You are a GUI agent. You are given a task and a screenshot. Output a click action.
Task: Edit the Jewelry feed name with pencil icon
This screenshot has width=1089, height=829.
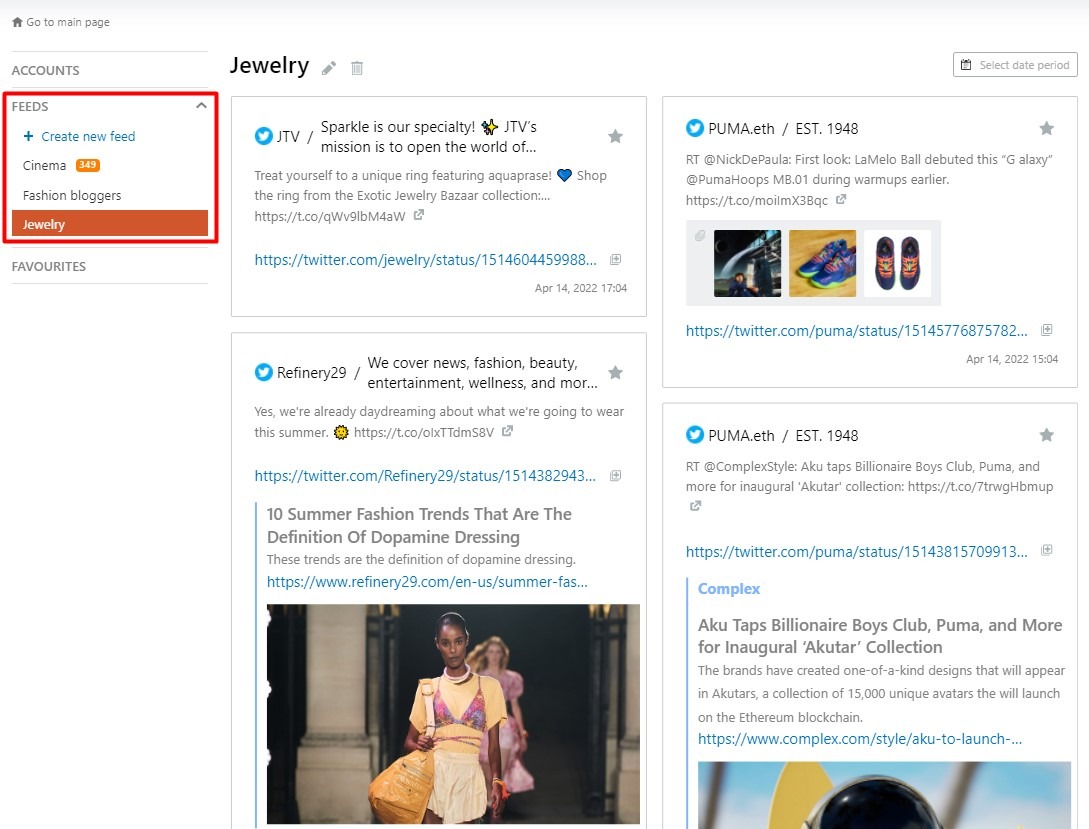[329, 68]
